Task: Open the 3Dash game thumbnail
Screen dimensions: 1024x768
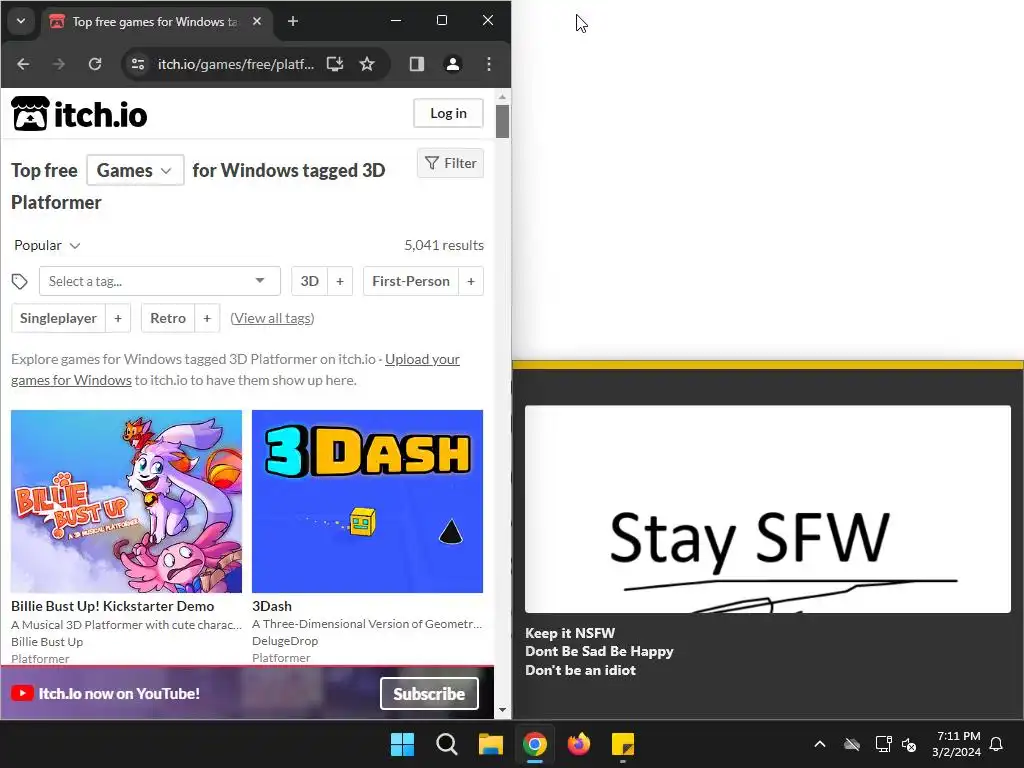Action: 368,502
